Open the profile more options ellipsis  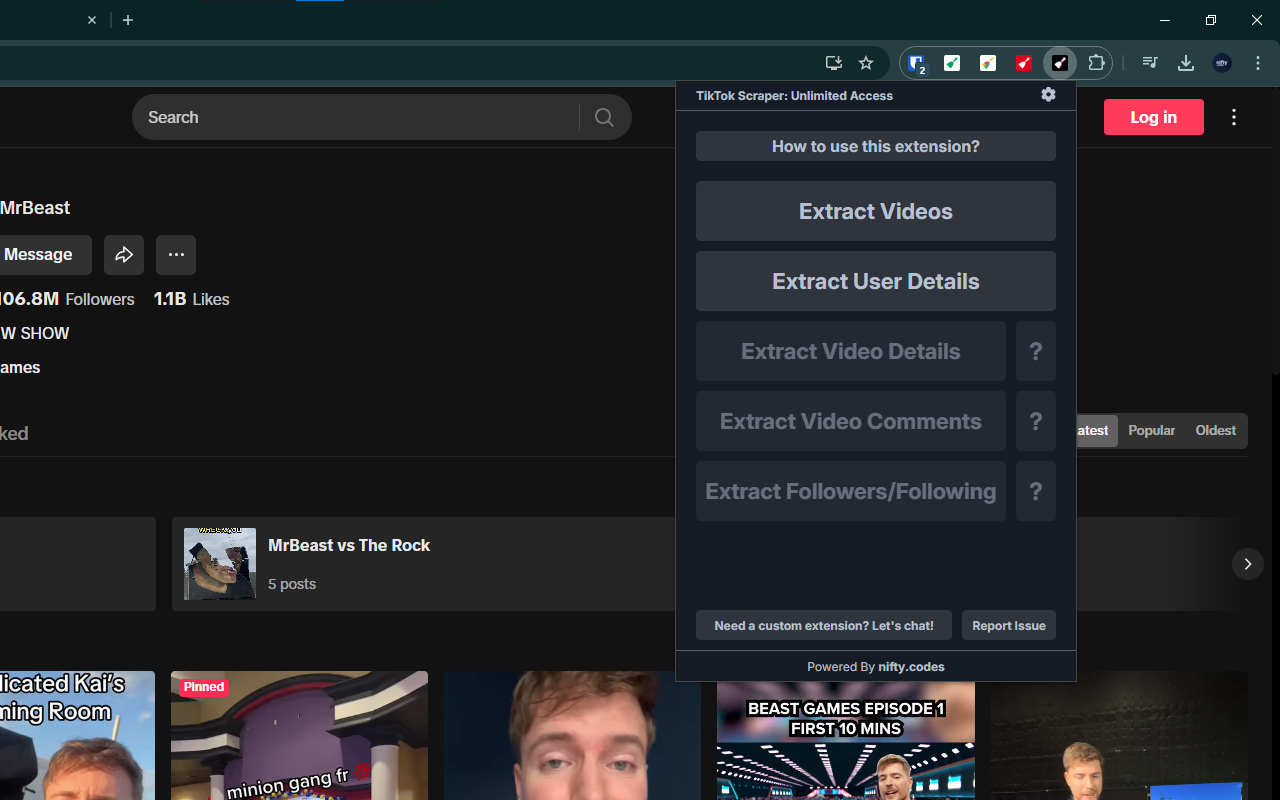176,255
